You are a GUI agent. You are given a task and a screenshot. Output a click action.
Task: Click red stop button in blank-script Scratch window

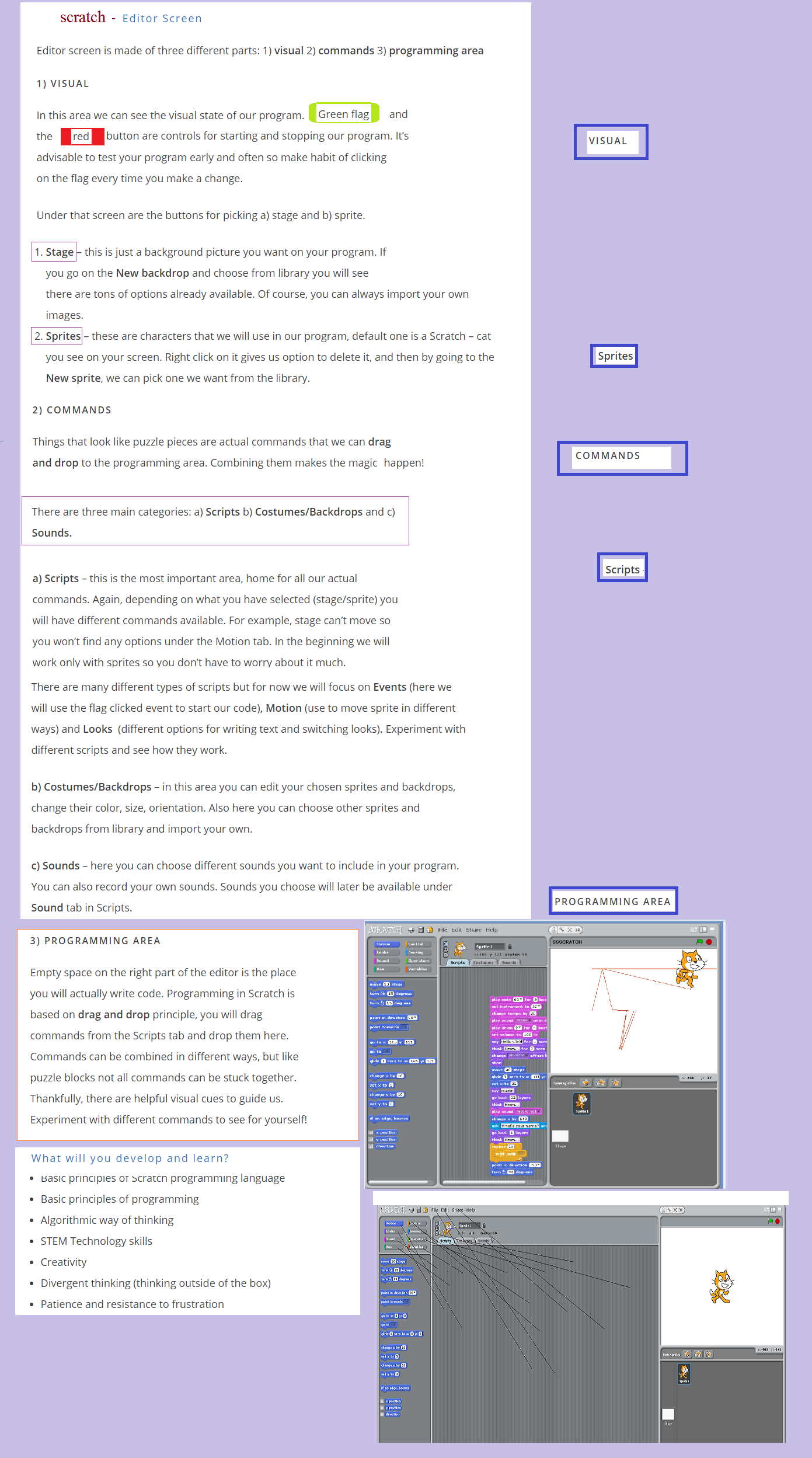pyautogui.click(x=778, y=1221)
